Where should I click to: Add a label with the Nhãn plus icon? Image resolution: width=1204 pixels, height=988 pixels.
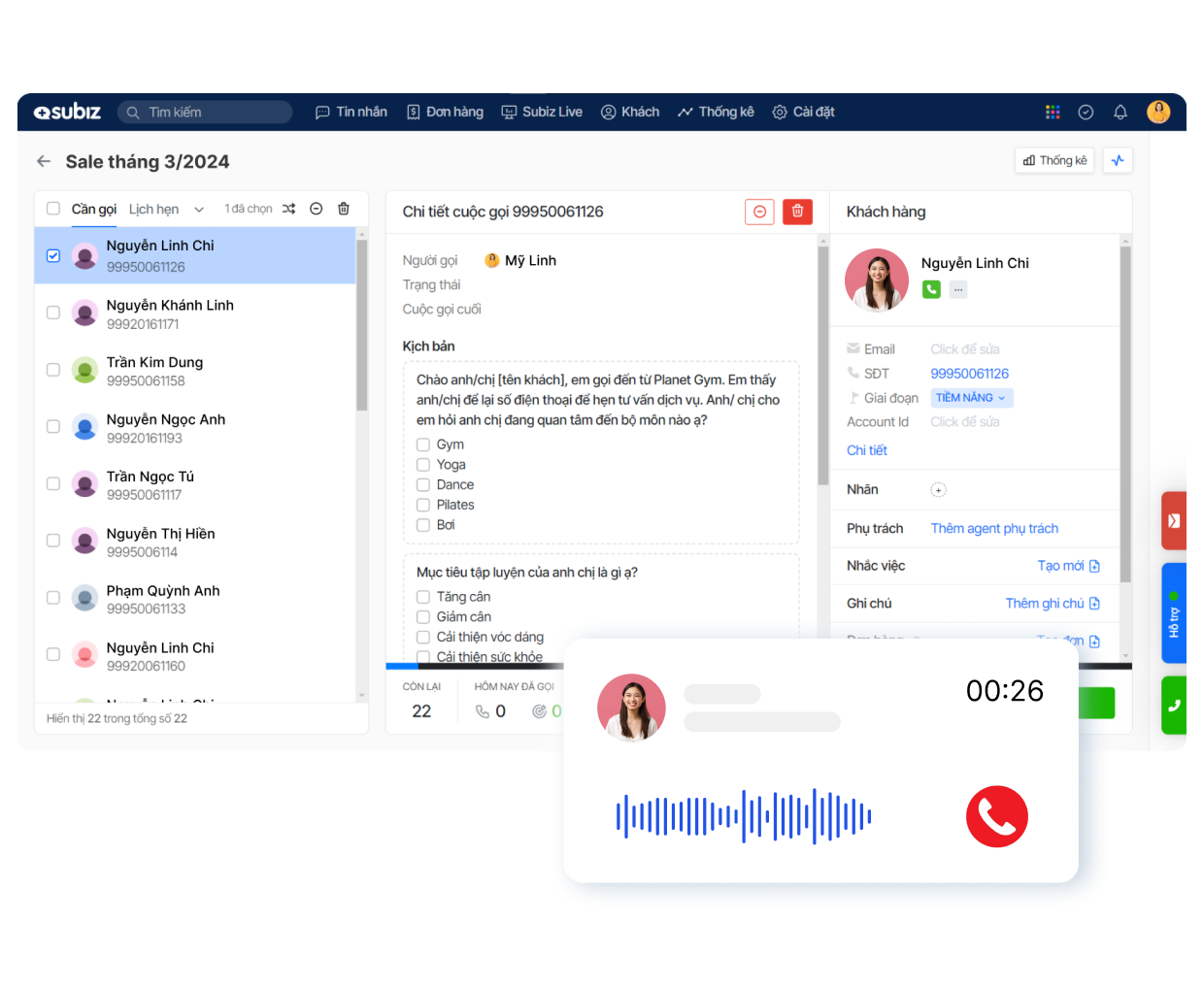[938, 490]
